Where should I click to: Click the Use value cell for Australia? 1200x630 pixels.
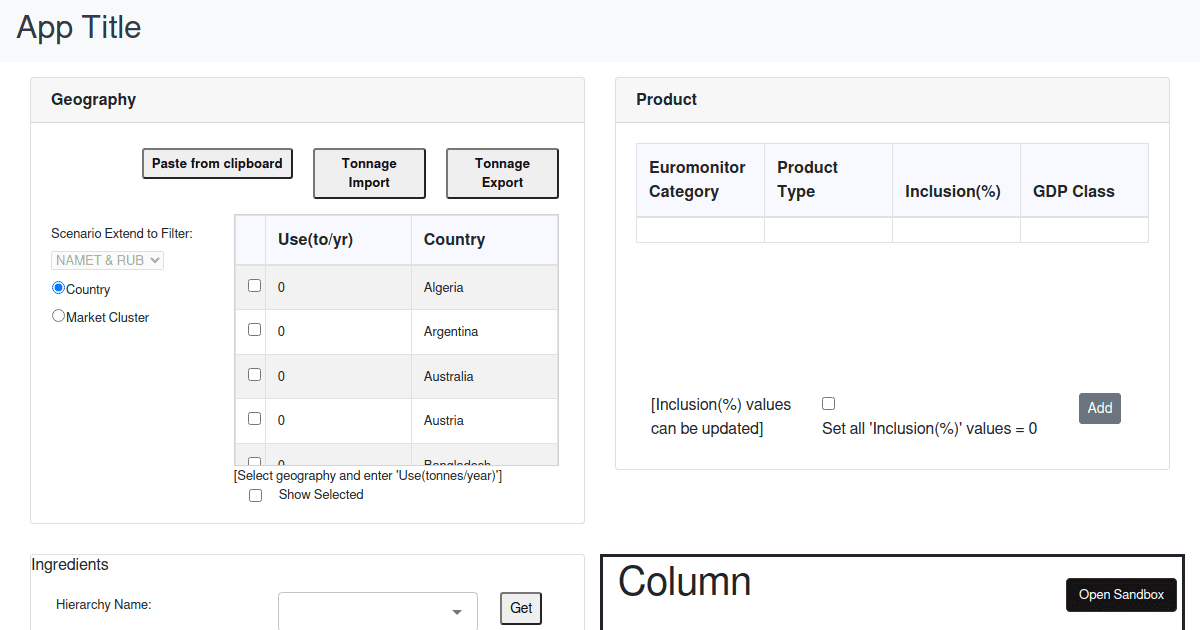[338, 376]
